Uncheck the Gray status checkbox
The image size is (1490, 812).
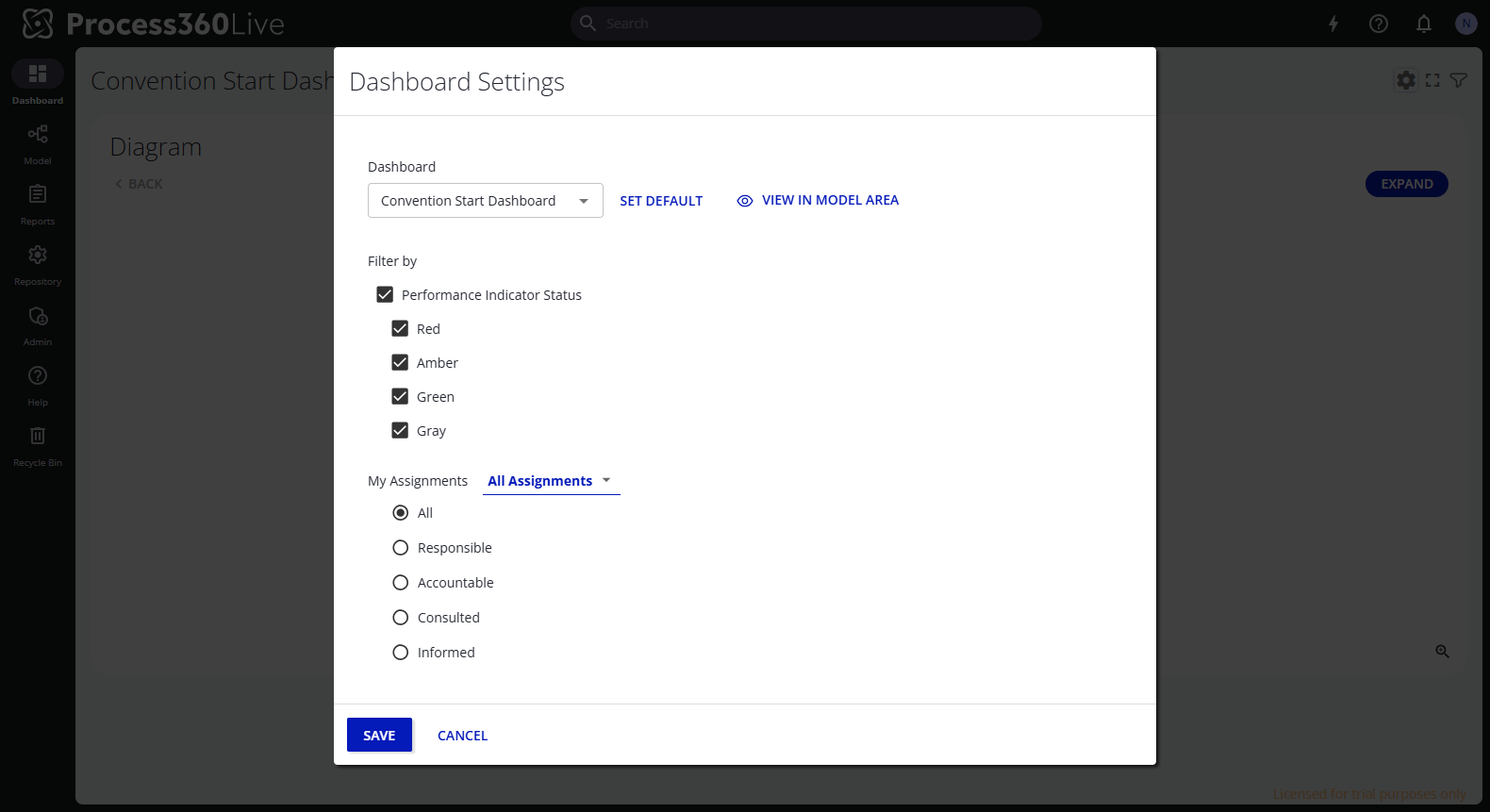[x=400, y=430]
